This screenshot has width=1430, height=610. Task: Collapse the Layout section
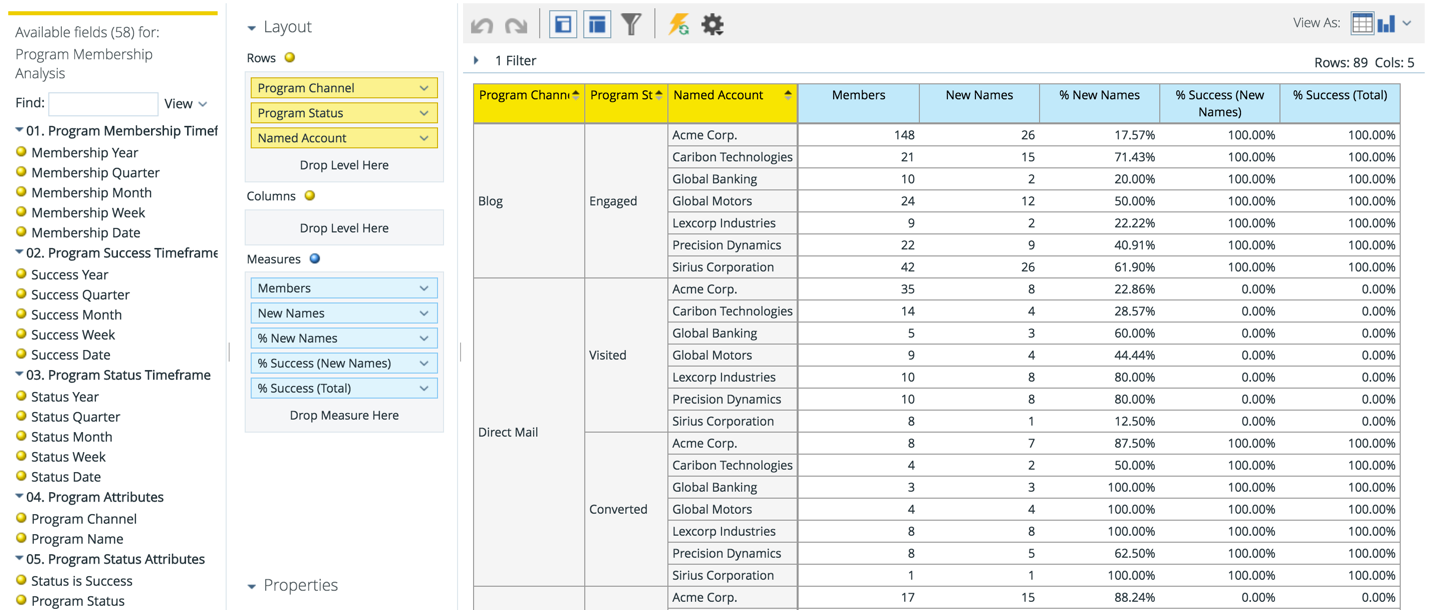click(x=252, y=28)
